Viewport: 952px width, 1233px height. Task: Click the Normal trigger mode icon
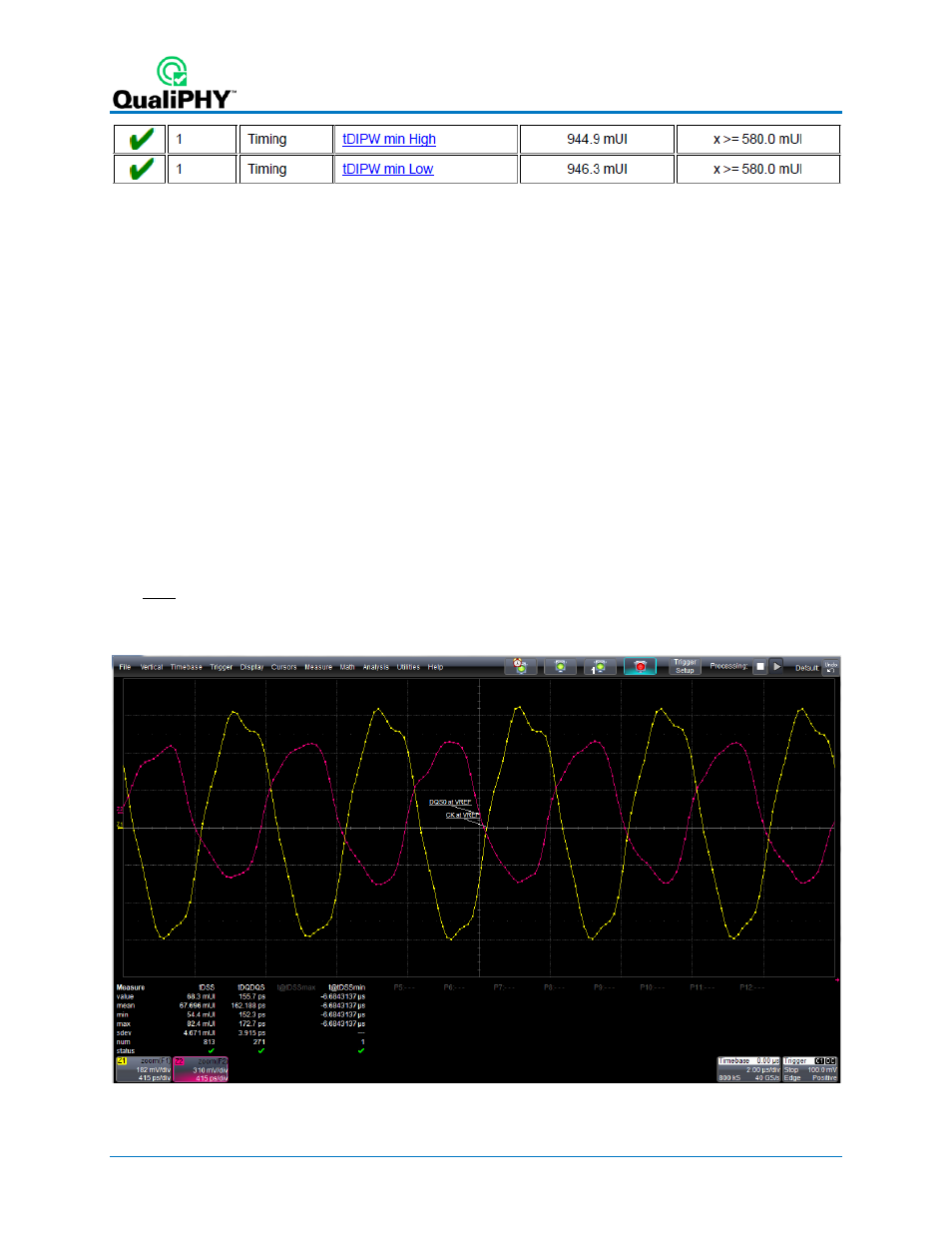point(561,666)
